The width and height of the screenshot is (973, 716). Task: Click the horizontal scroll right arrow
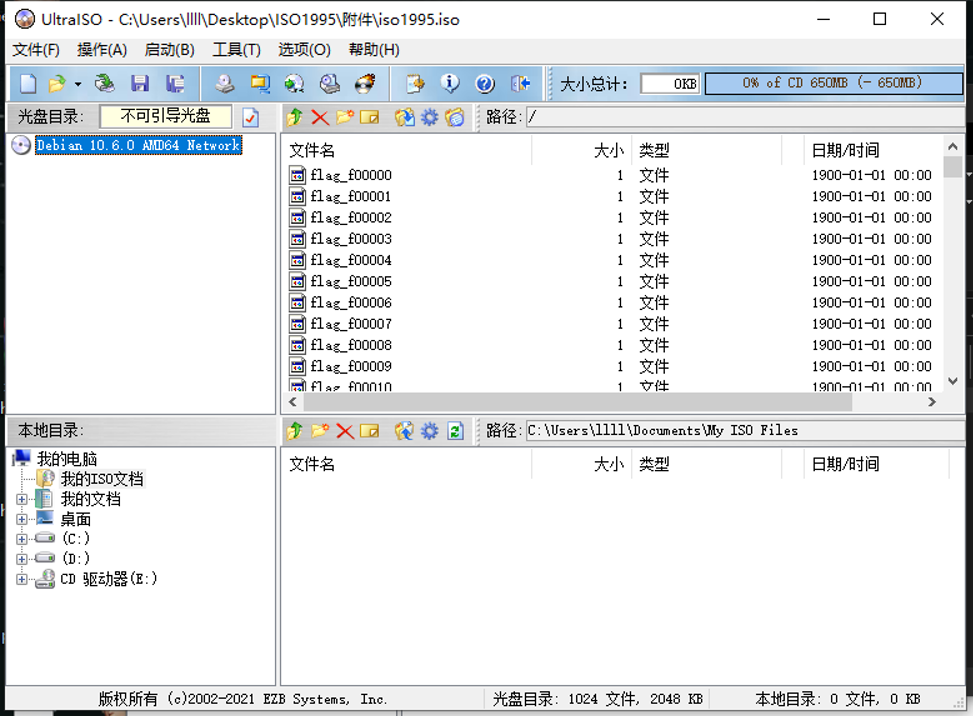click(931, 402)
